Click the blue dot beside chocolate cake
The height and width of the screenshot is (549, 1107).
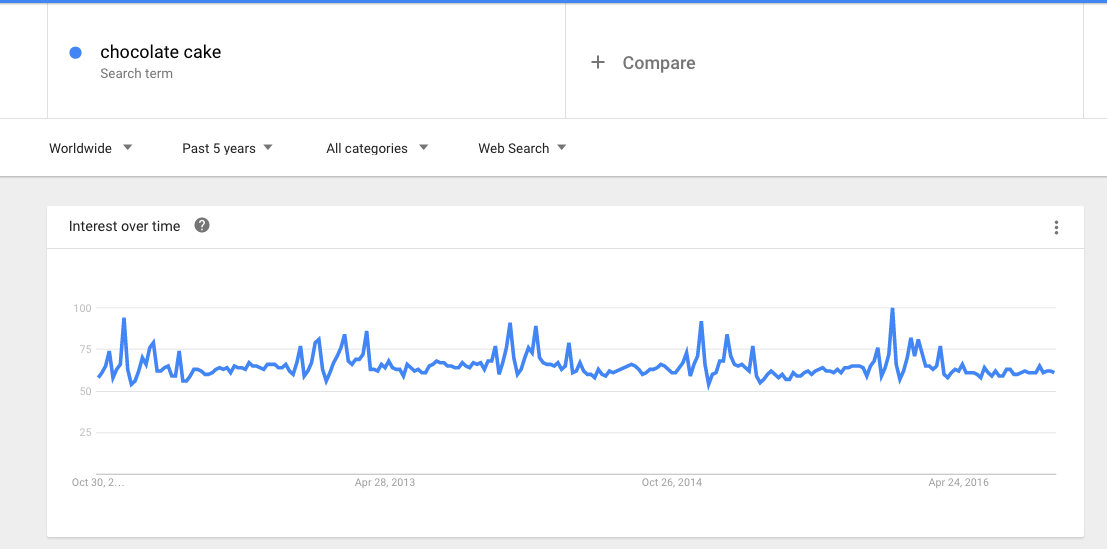tap(76, 53)
